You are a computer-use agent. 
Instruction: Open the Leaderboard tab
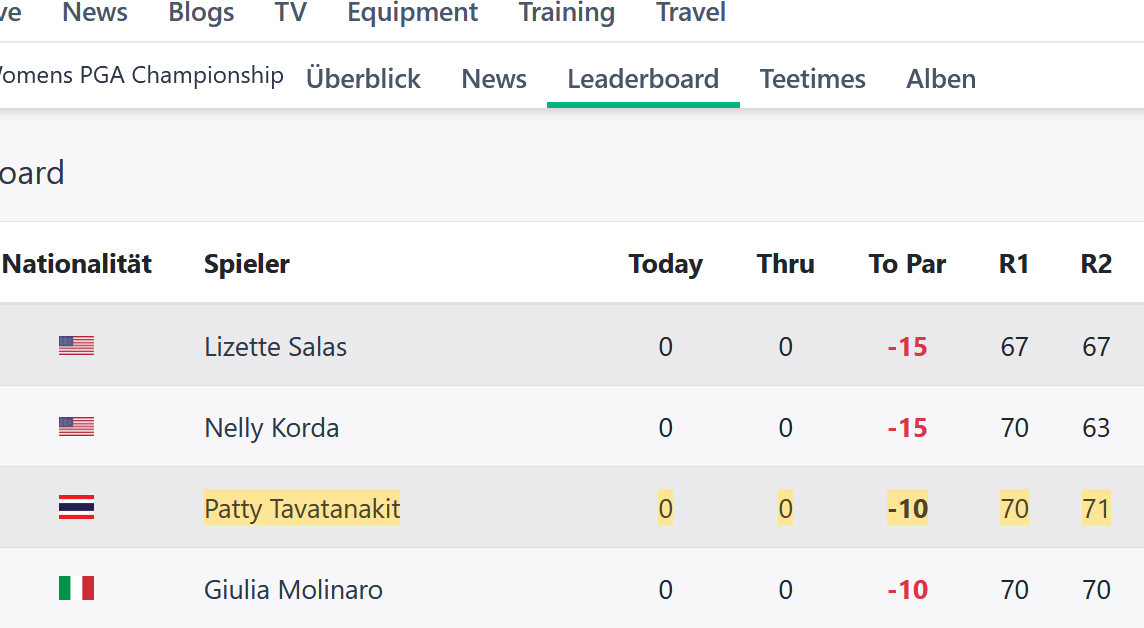pos(643,79)
